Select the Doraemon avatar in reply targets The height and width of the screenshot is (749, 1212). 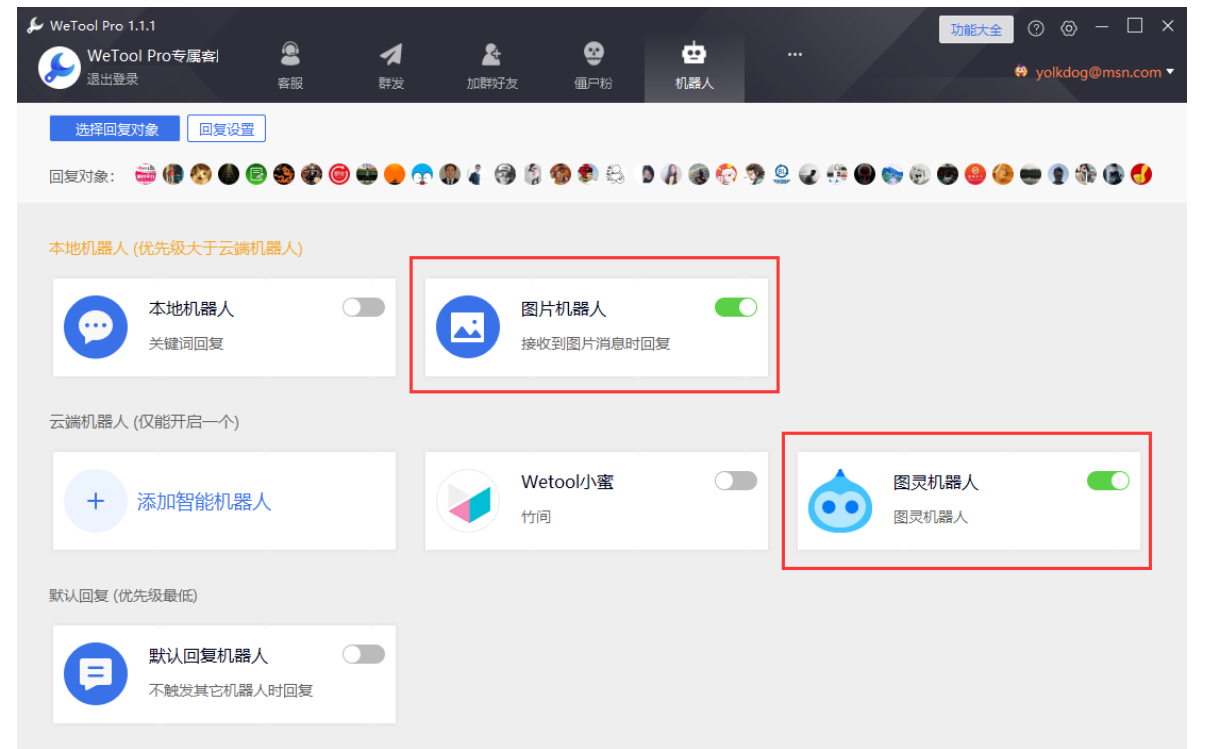point(421,175)
